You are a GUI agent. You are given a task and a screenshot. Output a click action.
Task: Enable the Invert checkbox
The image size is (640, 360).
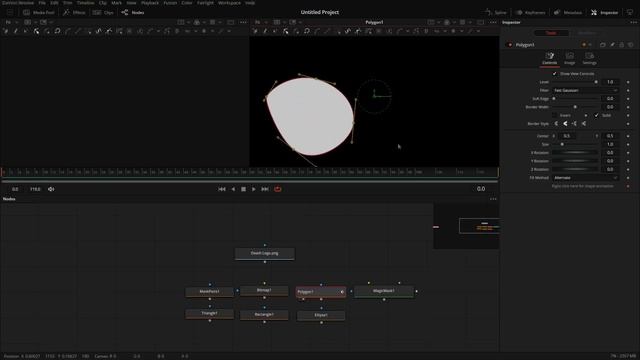pos(554,116)
